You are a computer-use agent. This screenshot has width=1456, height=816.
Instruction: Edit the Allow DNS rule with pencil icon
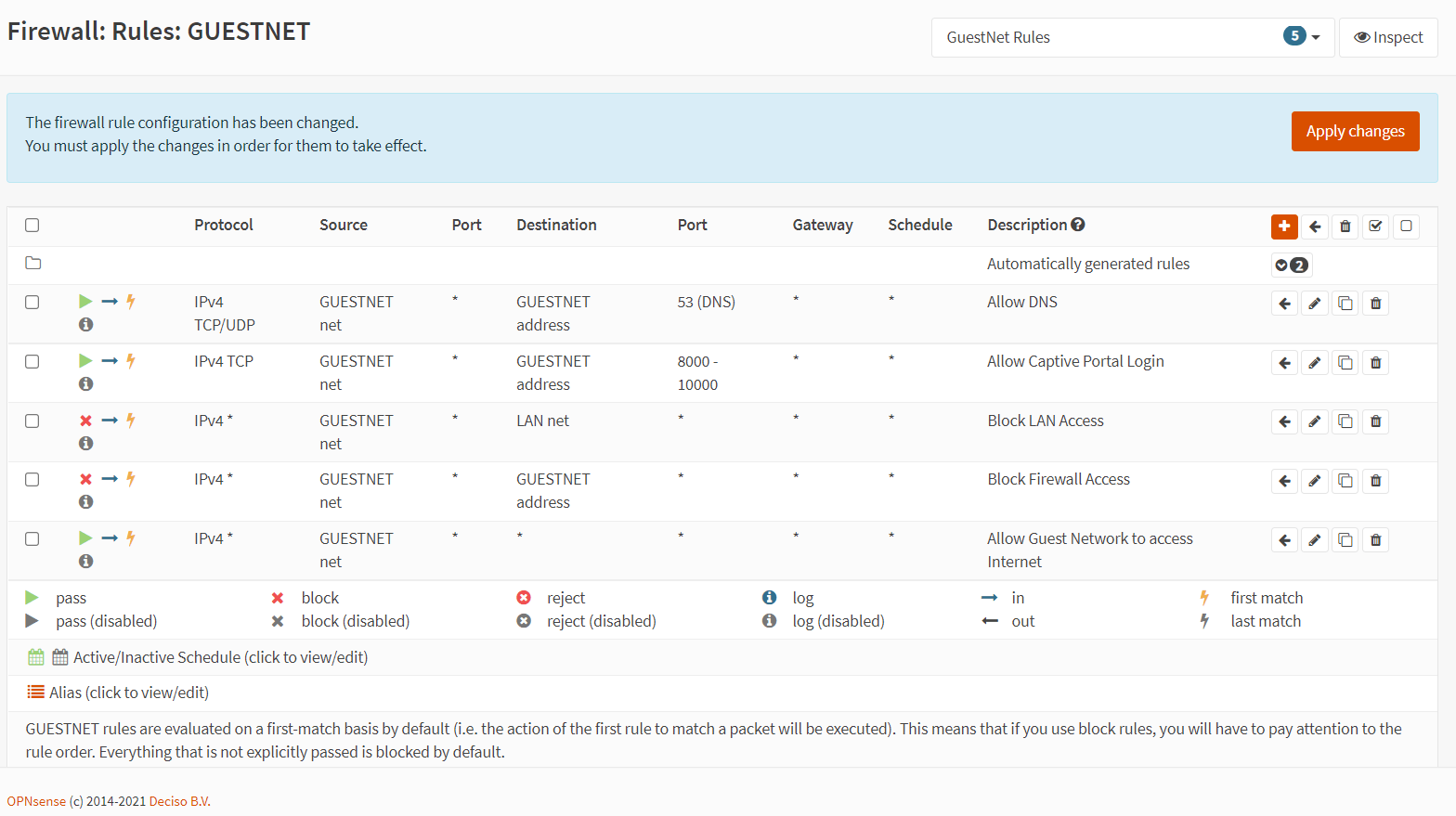(x=1315, y=304)
